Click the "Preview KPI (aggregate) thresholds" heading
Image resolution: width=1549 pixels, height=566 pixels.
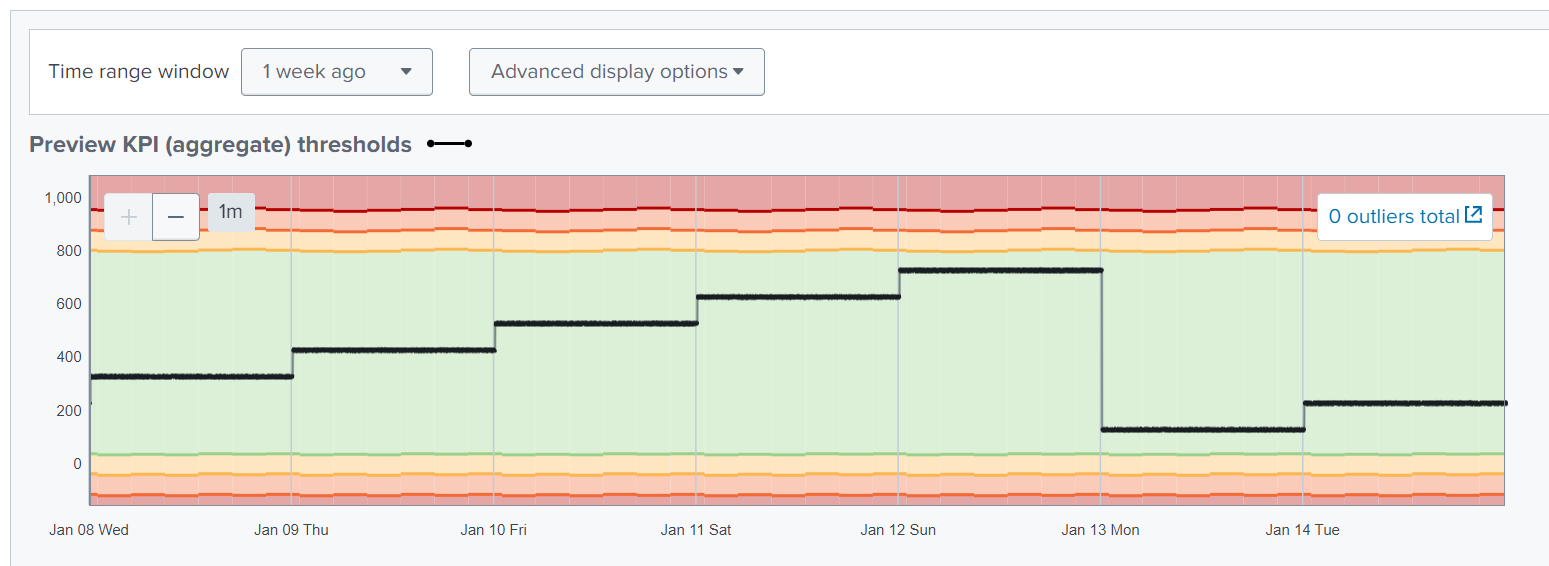tap(220, 145)
